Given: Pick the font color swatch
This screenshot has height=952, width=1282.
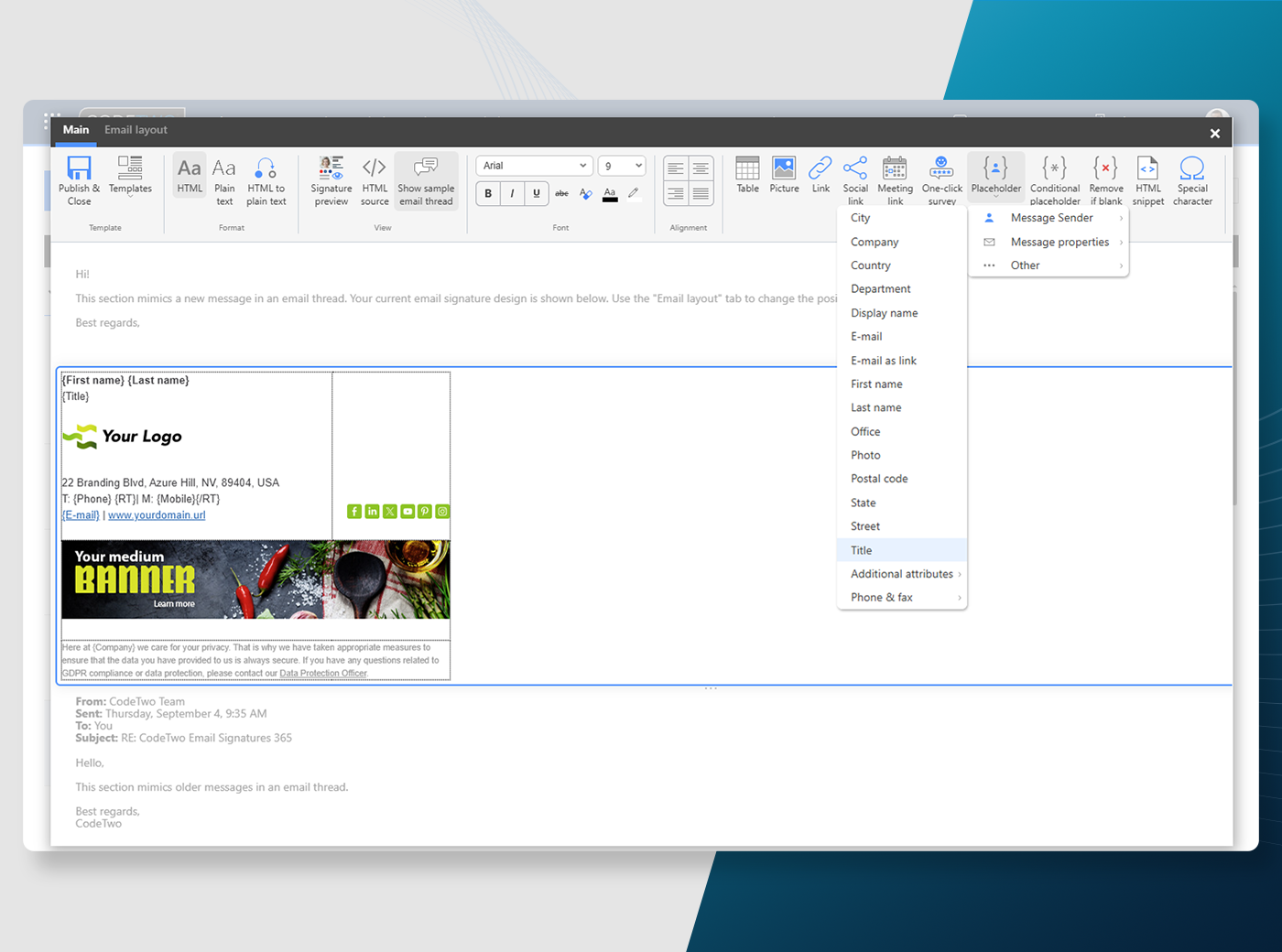Looking at the screenshot, I should click(x=610, y=194).
